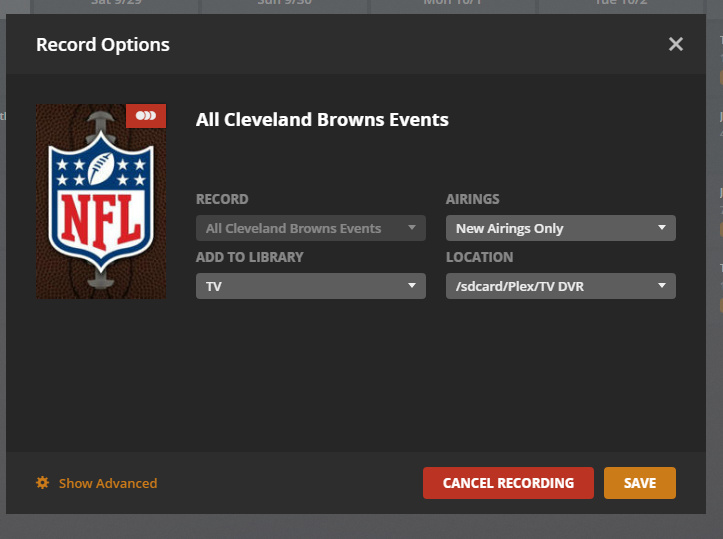Open the Location dropdown /sdcard/Plex/TV DVR

pos(561,286)
